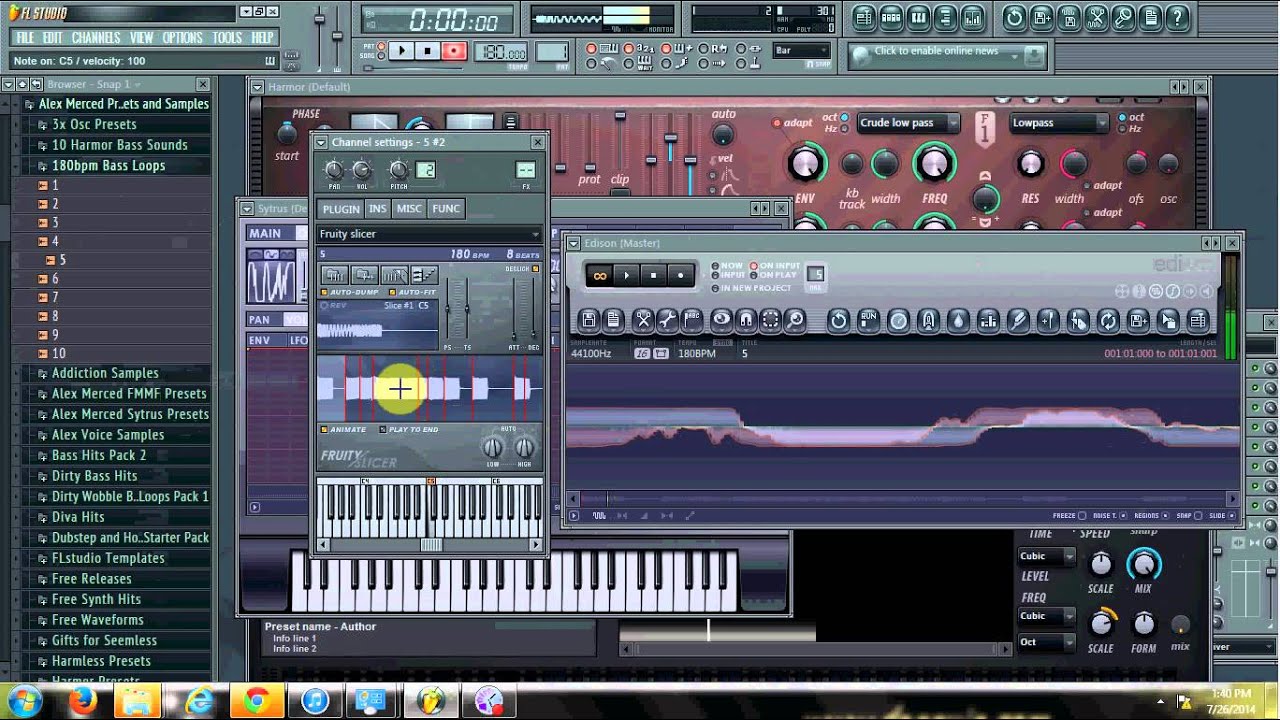Switch to the MISC tab in Channel settings

coord(409,208)
